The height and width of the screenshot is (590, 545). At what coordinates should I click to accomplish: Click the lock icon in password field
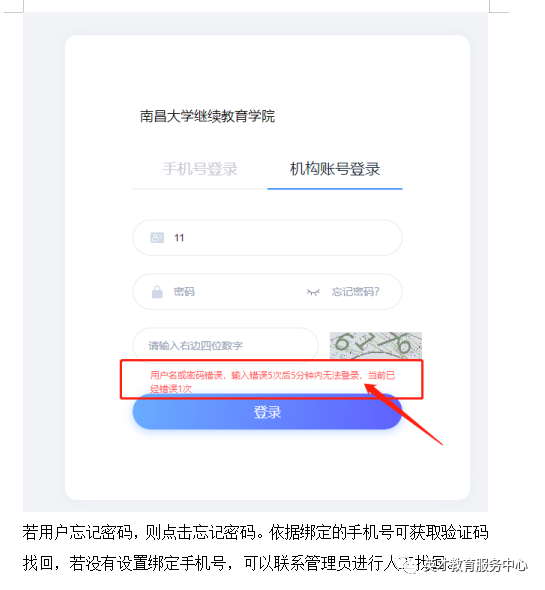click(157, 292)
